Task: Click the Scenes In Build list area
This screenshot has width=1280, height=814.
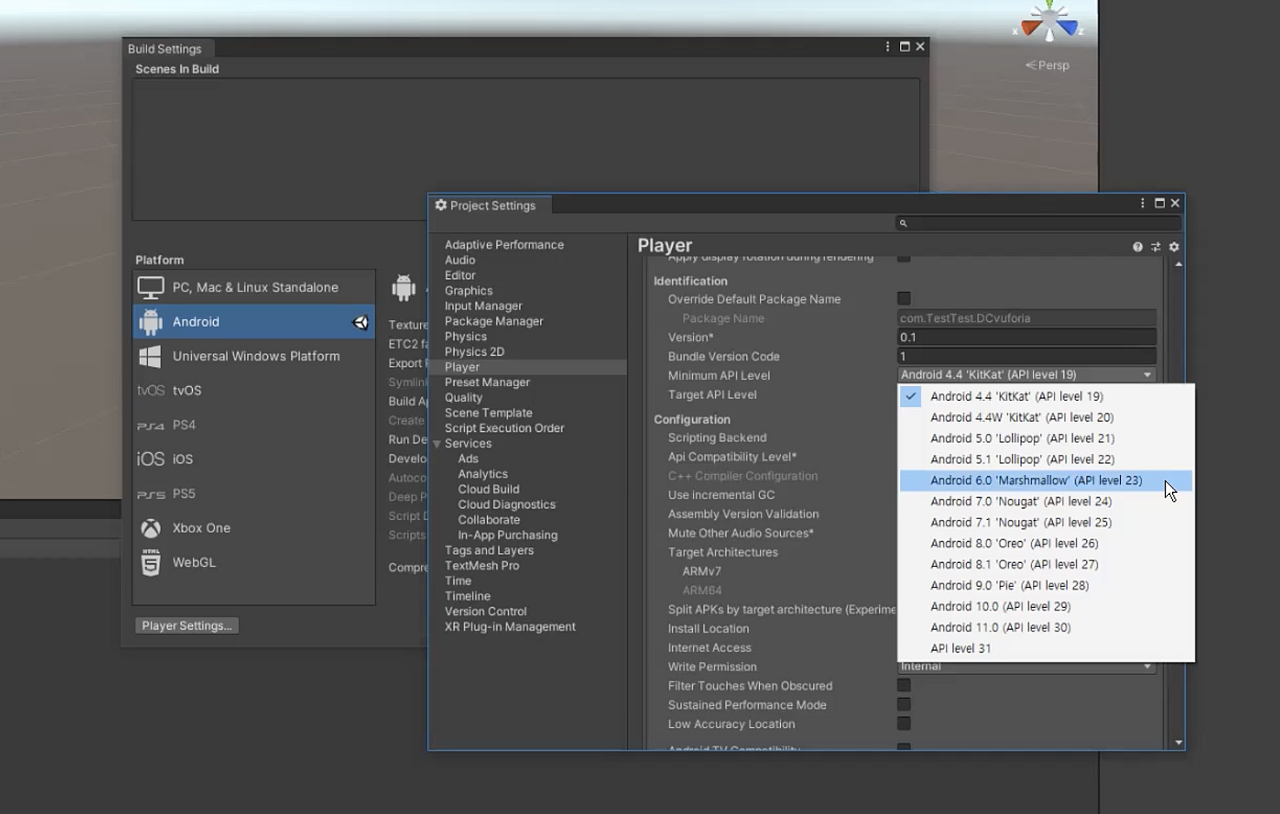Action: tap(526, 149)
